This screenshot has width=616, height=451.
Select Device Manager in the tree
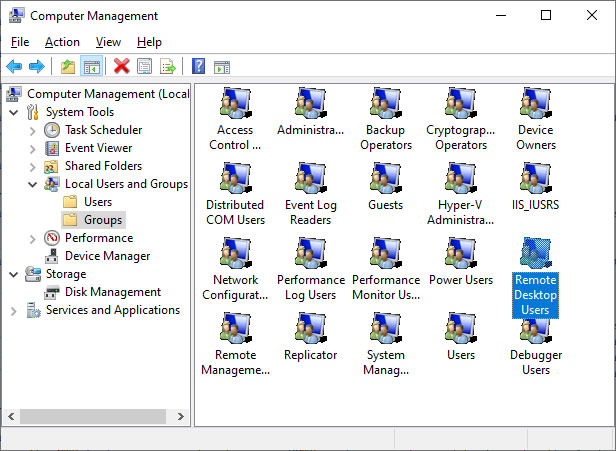click(x=107, y=256)
